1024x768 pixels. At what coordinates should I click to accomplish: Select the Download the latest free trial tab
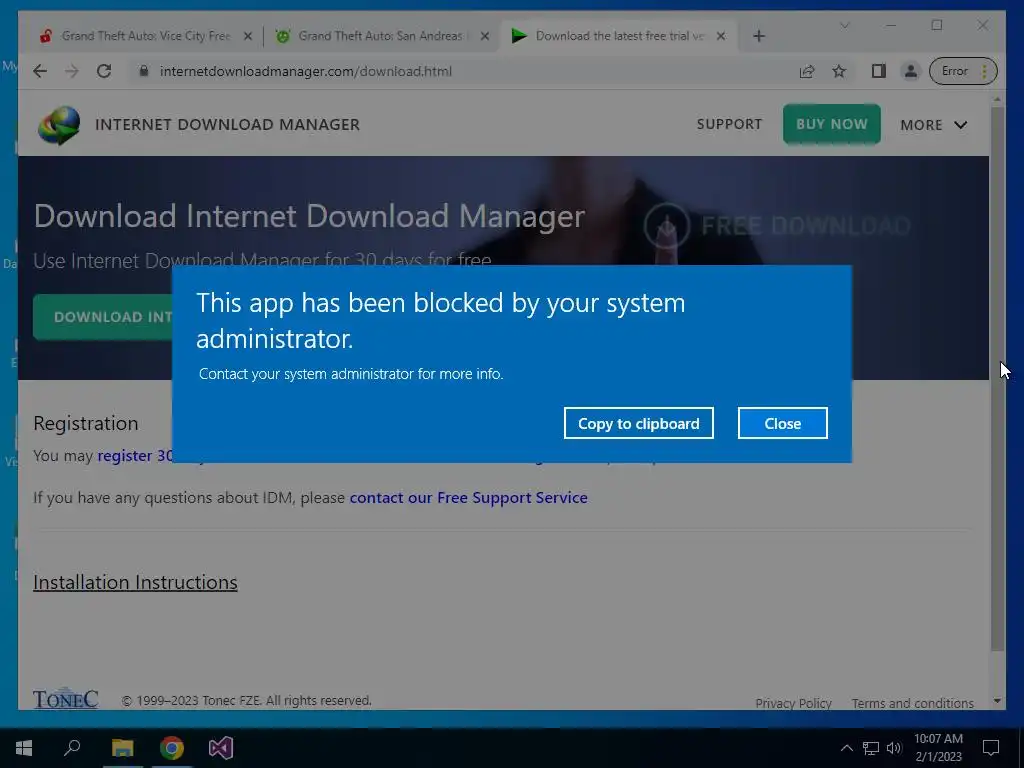pos(618,36)
